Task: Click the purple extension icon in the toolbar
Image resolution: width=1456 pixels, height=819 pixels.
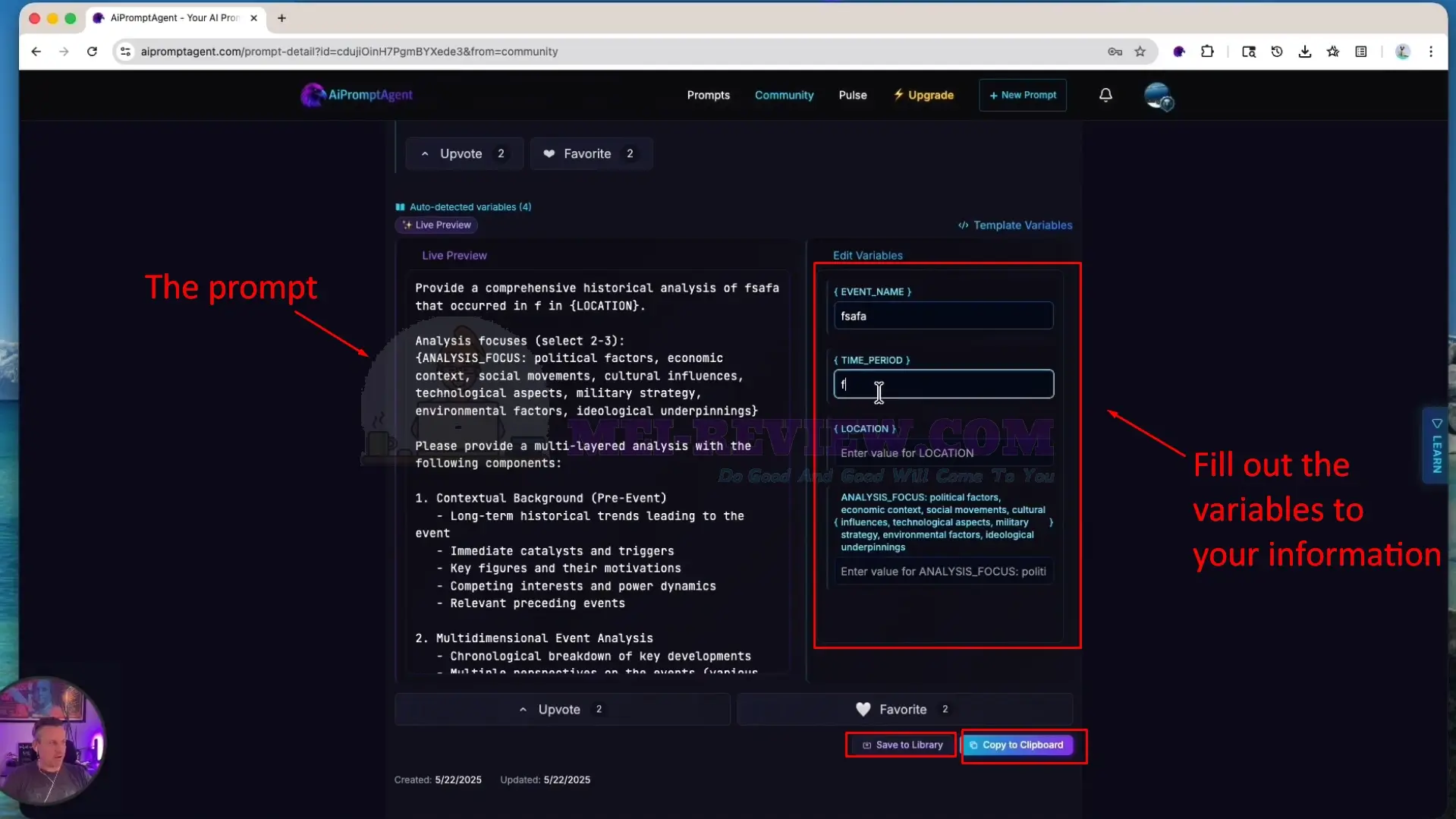Action: pyautogui.click(x=1179, y=52)
